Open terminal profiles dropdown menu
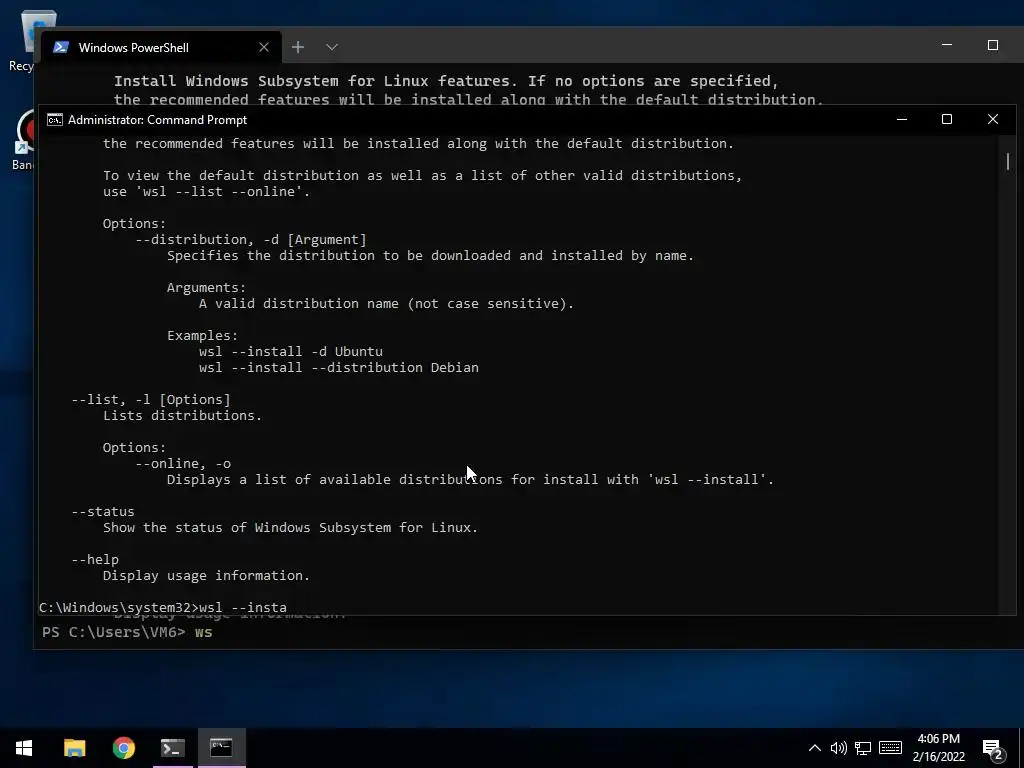Viewport: 1024px width, 768px height. (x=332, y=47)
